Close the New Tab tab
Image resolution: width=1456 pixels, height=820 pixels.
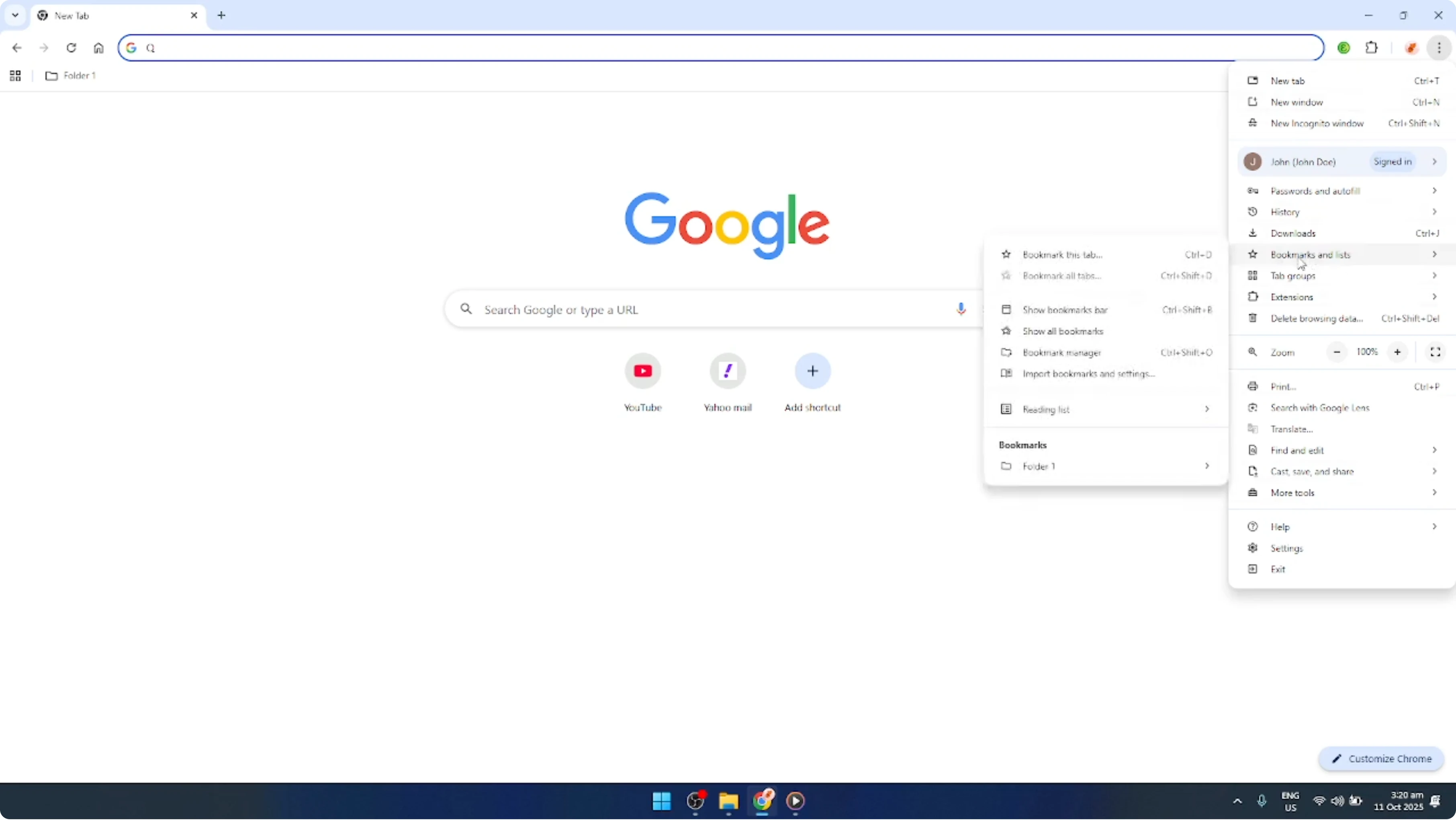click(194, 15)
